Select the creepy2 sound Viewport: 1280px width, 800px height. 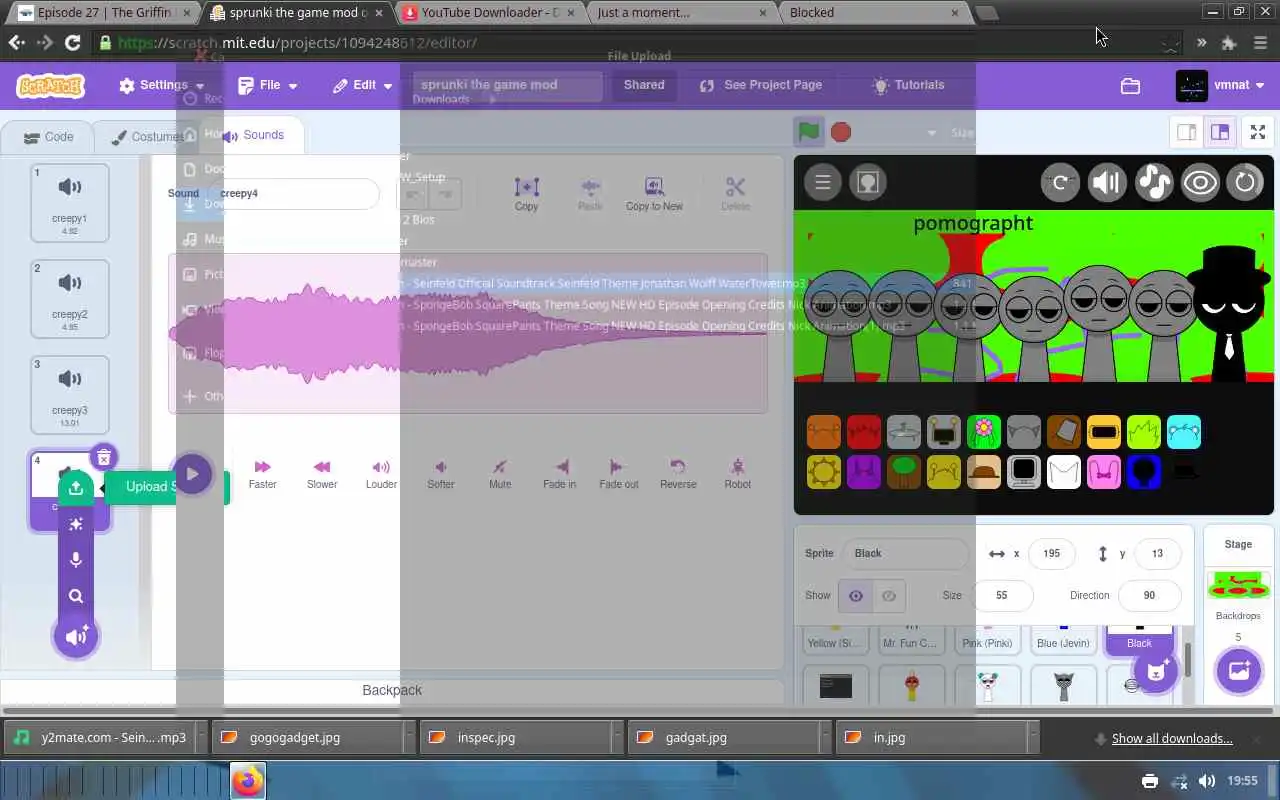[70, 299]
